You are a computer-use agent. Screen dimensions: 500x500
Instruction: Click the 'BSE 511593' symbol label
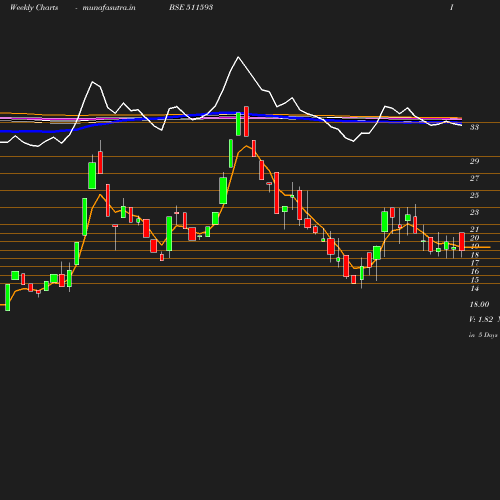(x=191, y=7)
